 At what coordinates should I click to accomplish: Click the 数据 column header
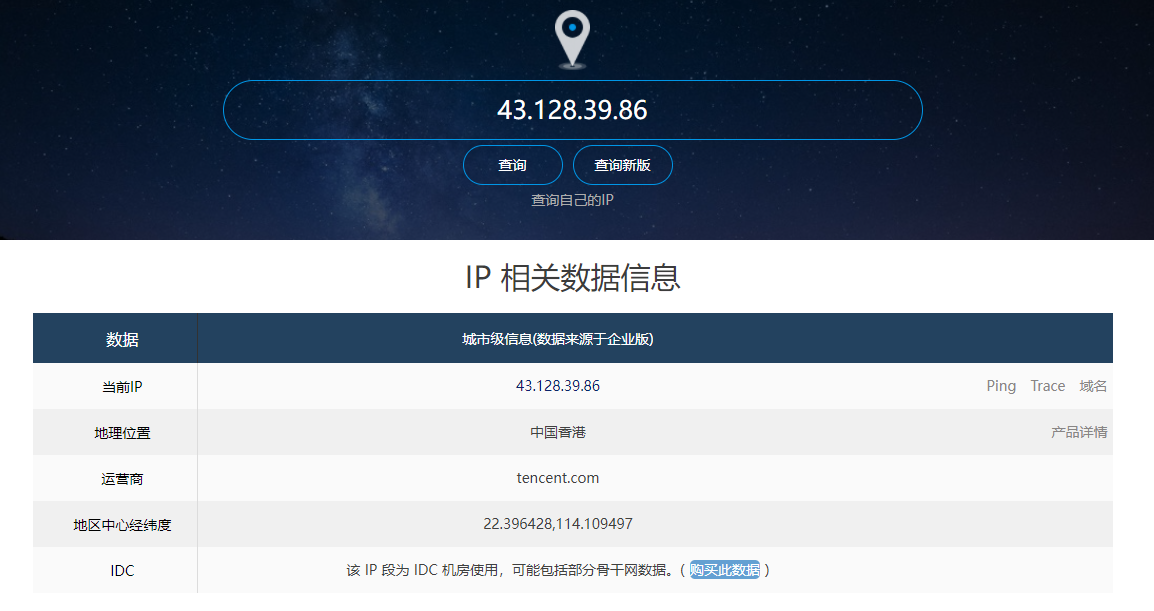pyautogui.click(x=122, y=339)
